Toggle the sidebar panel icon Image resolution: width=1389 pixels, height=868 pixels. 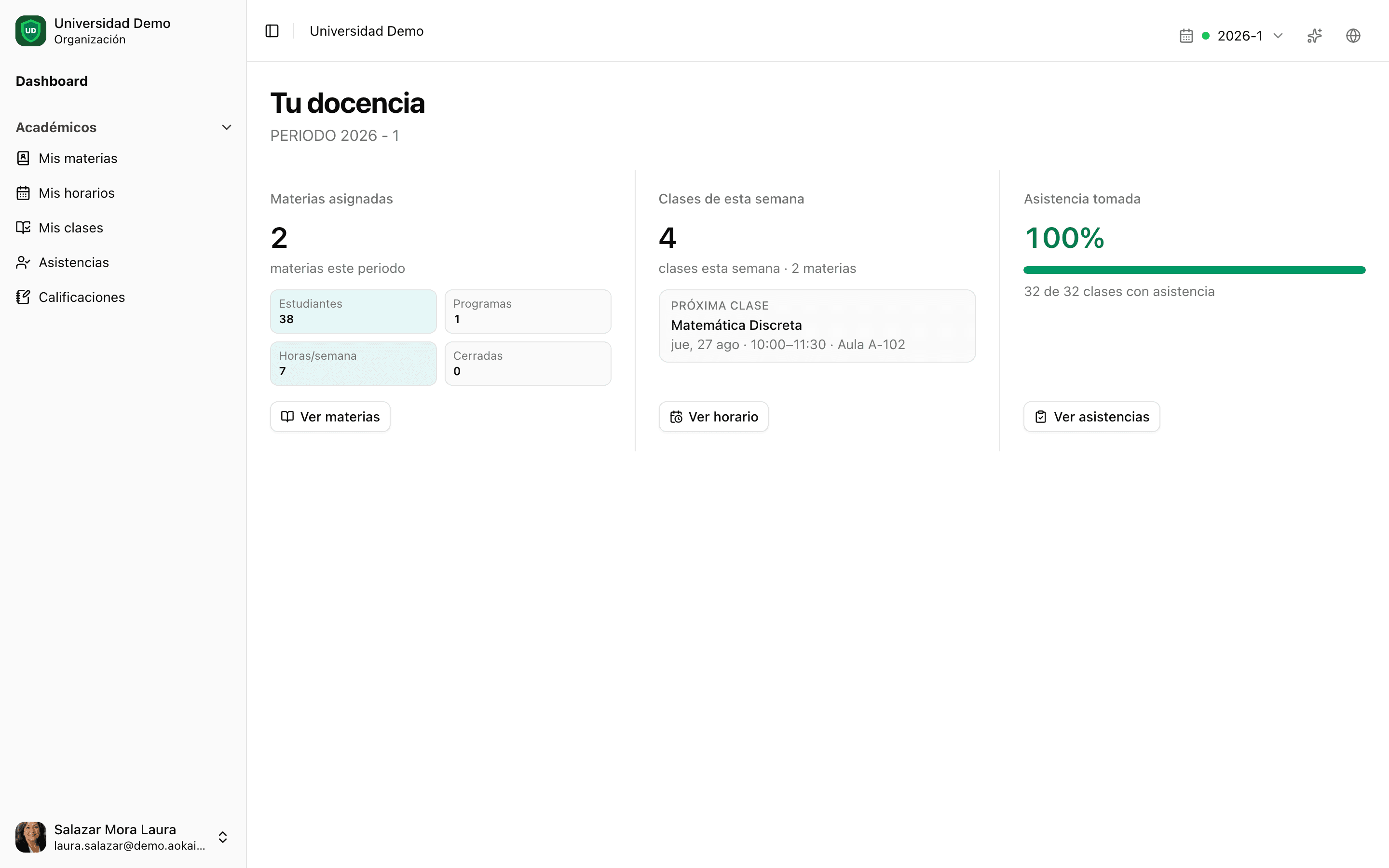pos(272,31)
